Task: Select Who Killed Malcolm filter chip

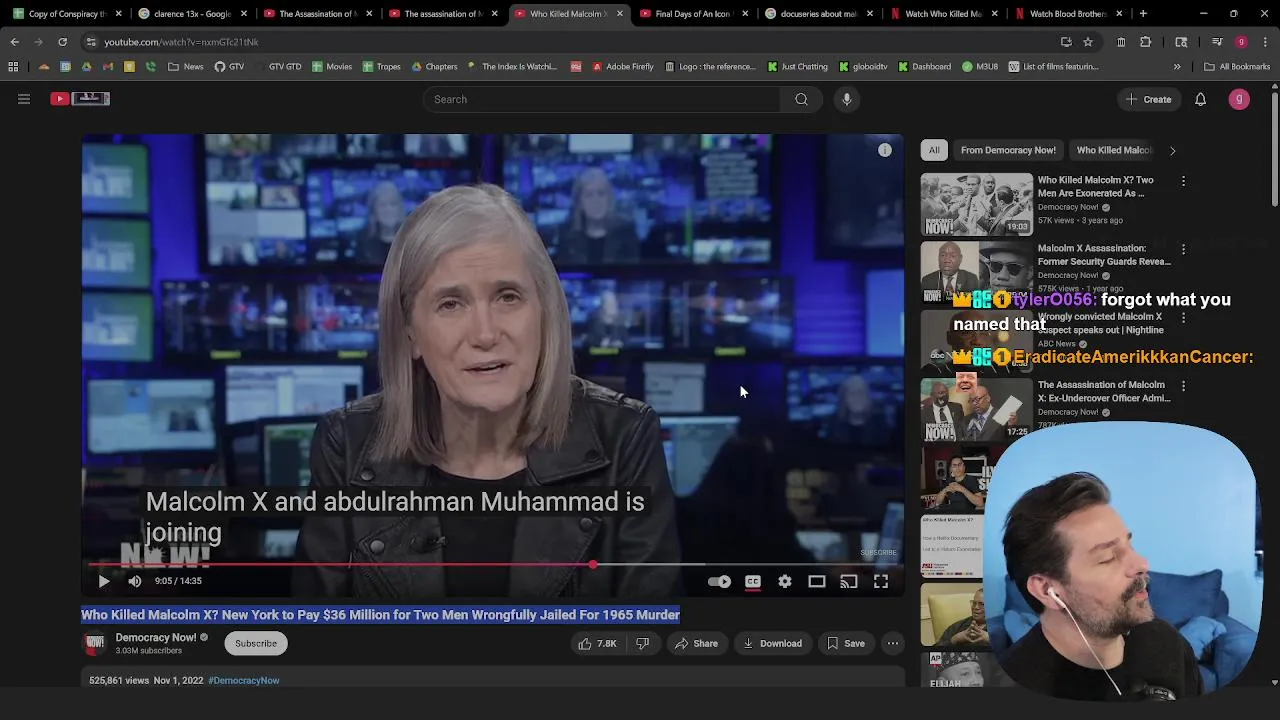Action: [1114, 150]
